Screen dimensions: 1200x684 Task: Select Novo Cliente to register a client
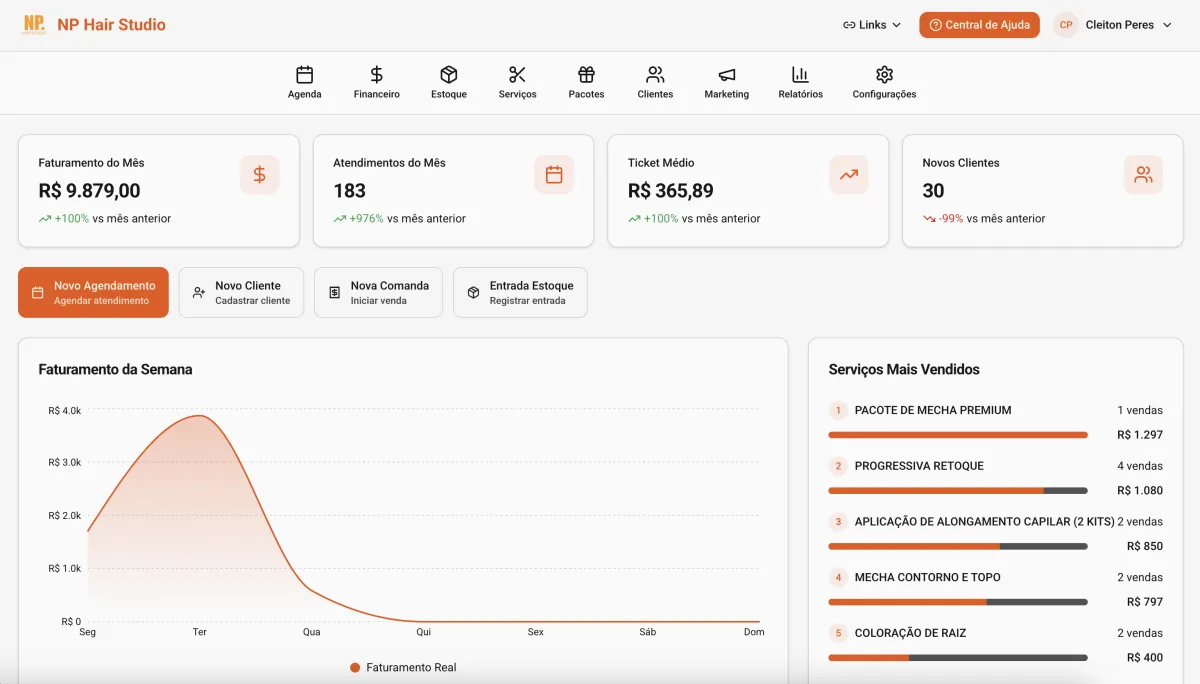(x=241, y=292)
